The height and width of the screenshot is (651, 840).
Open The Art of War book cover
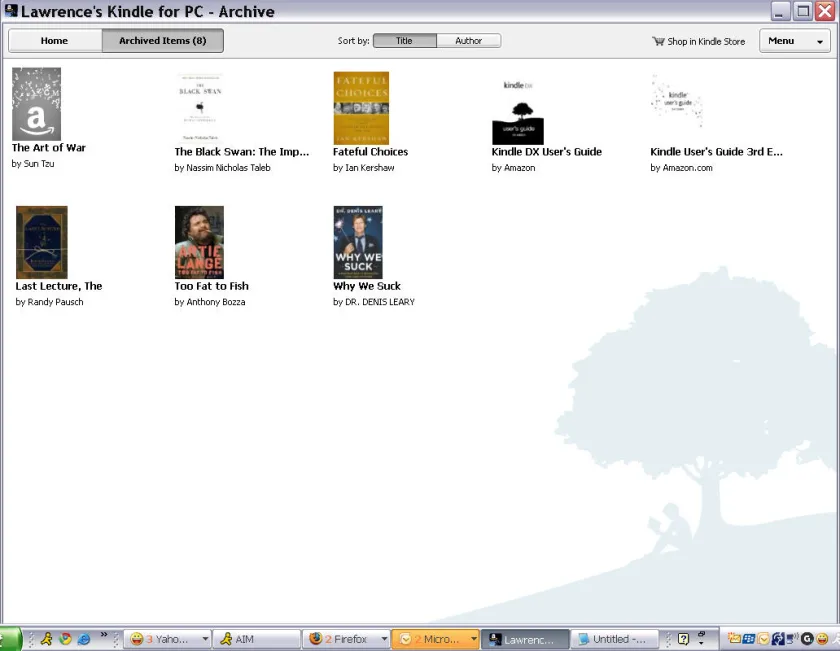36,104
